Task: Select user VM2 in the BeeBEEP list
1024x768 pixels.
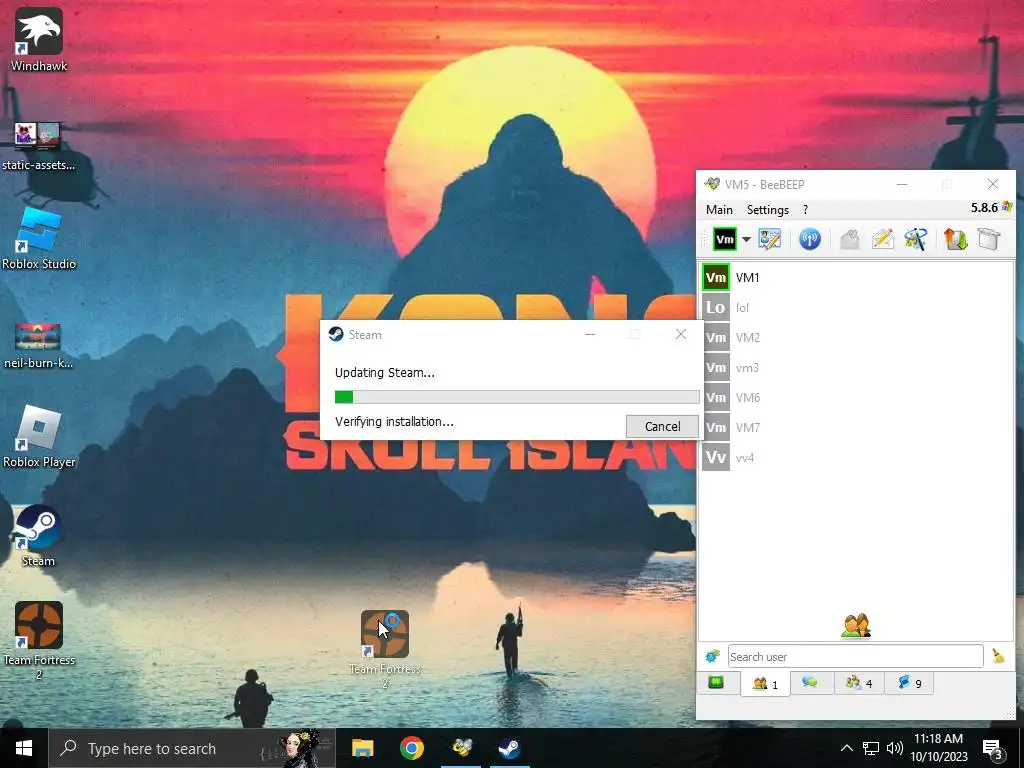Action: coord(856,338)
